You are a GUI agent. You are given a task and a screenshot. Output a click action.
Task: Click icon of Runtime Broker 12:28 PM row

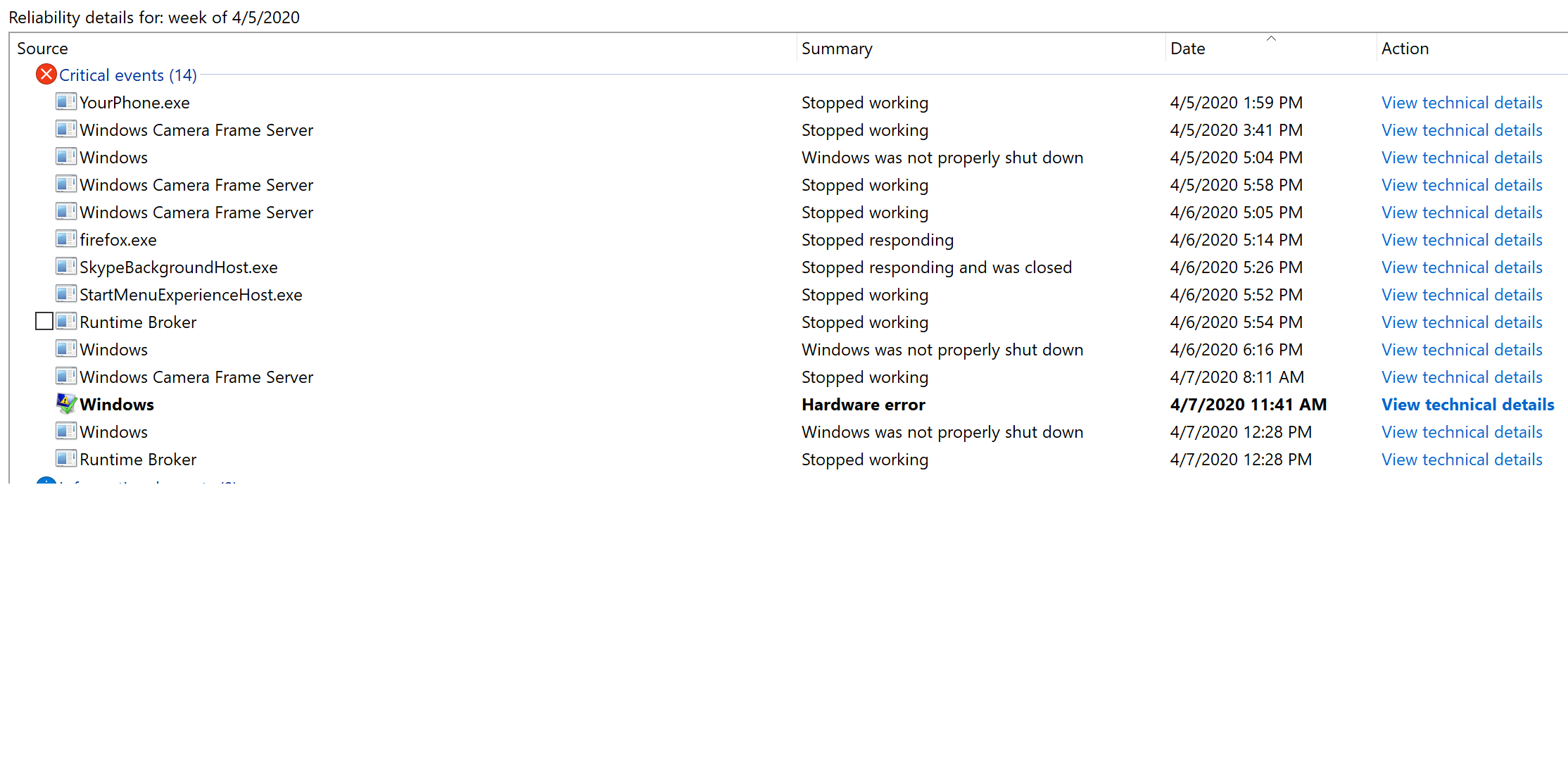(x=66, y=459)
